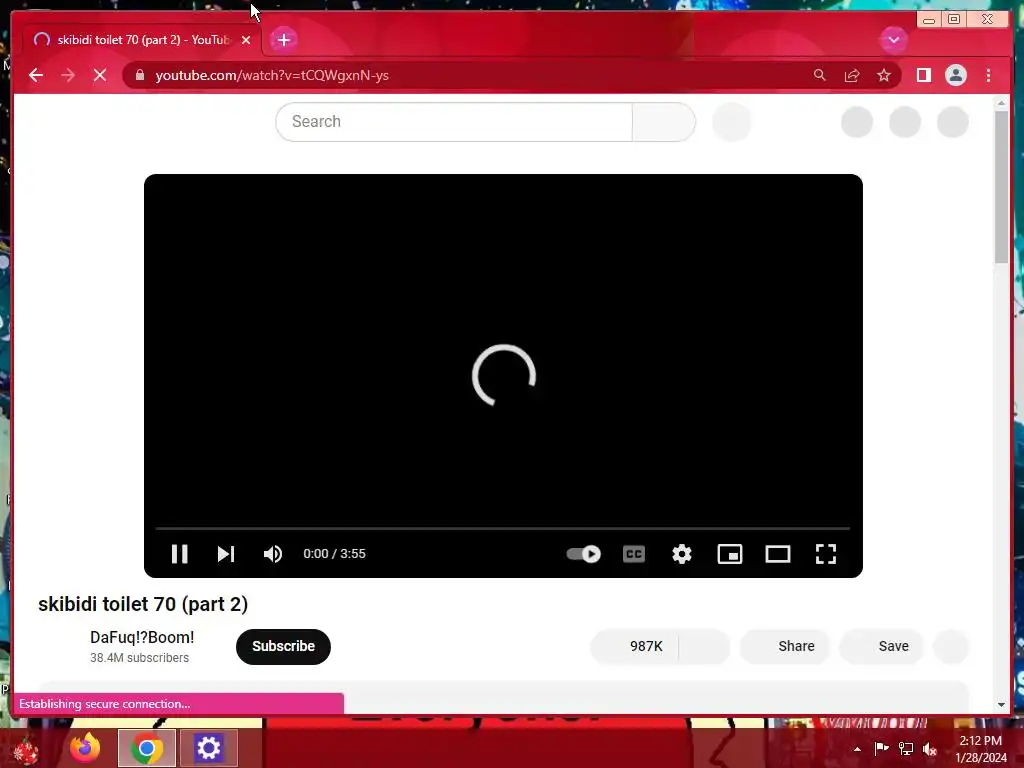The image size is (1024, 768).
Task: Like the video showing 987K
Action: click(x=635, y=647)
